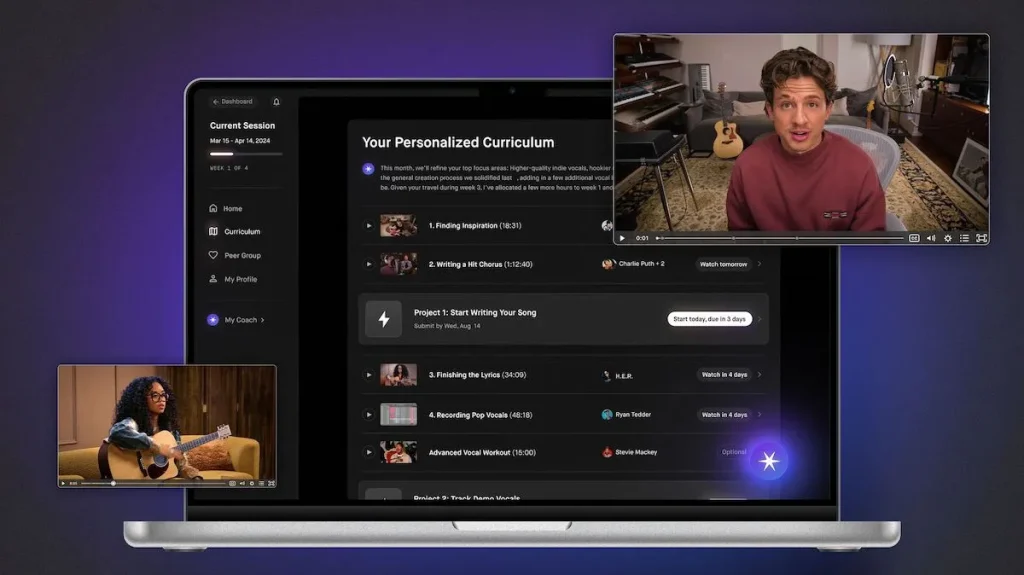
Task: Click the Home icon in sidebar
Action: click(213, 208)
